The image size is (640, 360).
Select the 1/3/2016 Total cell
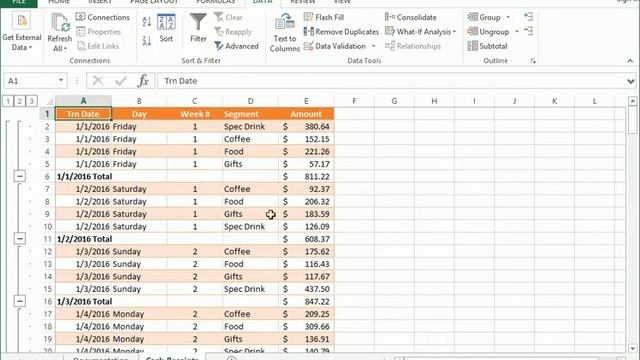coord(83,301)
